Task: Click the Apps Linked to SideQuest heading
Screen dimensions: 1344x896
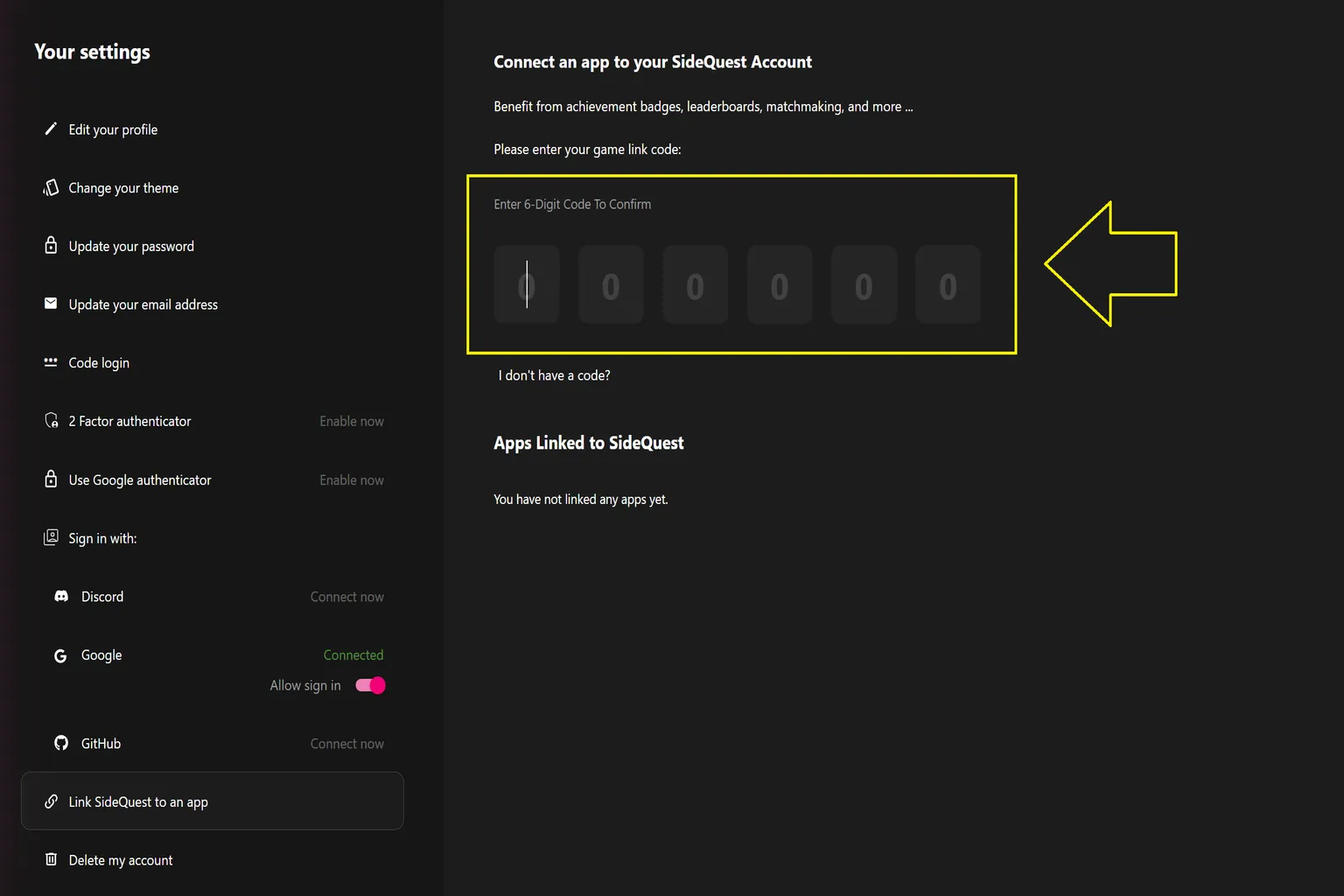Action: point(589,443)
